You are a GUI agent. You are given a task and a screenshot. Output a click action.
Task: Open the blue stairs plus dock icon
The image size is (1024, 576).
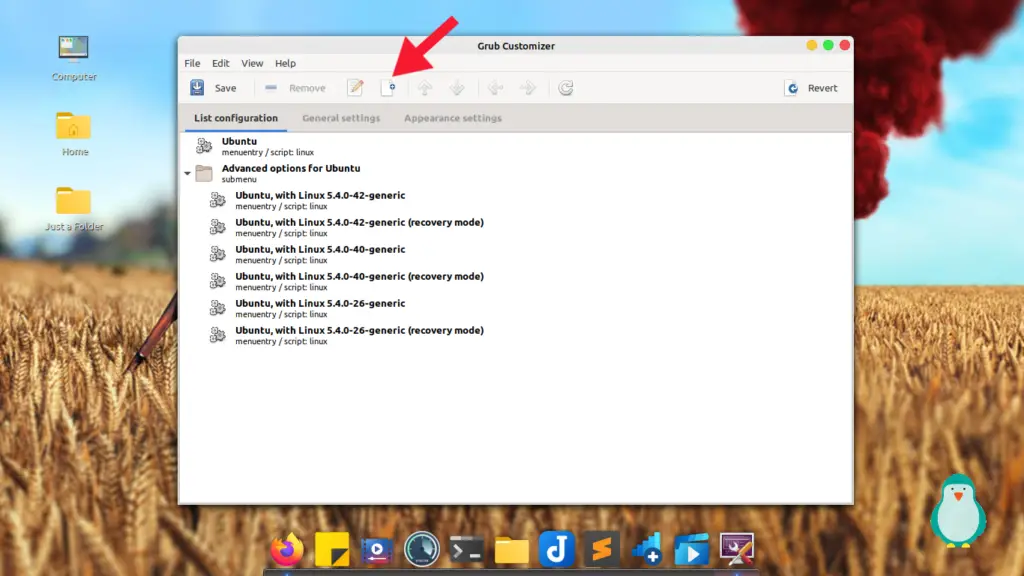tap(647, 549)
